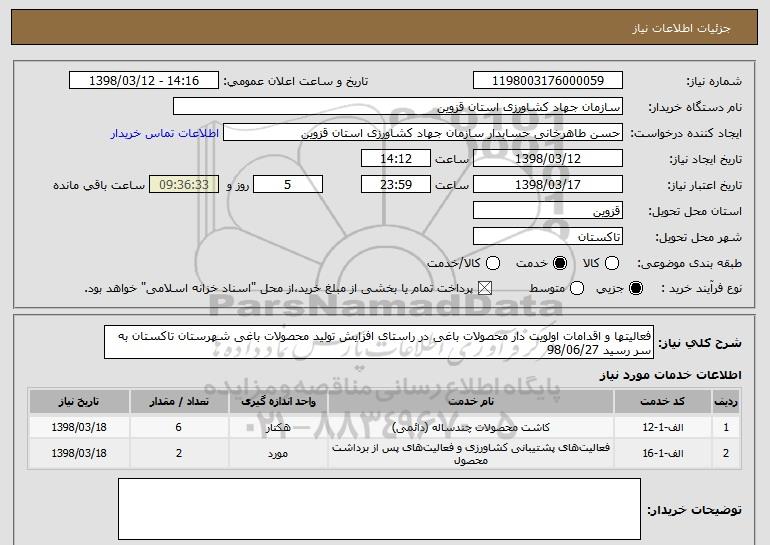The width and height of the screenshot is (770, 545).
Task: Click need date of row 1
Action: click(x=79, y=427)
